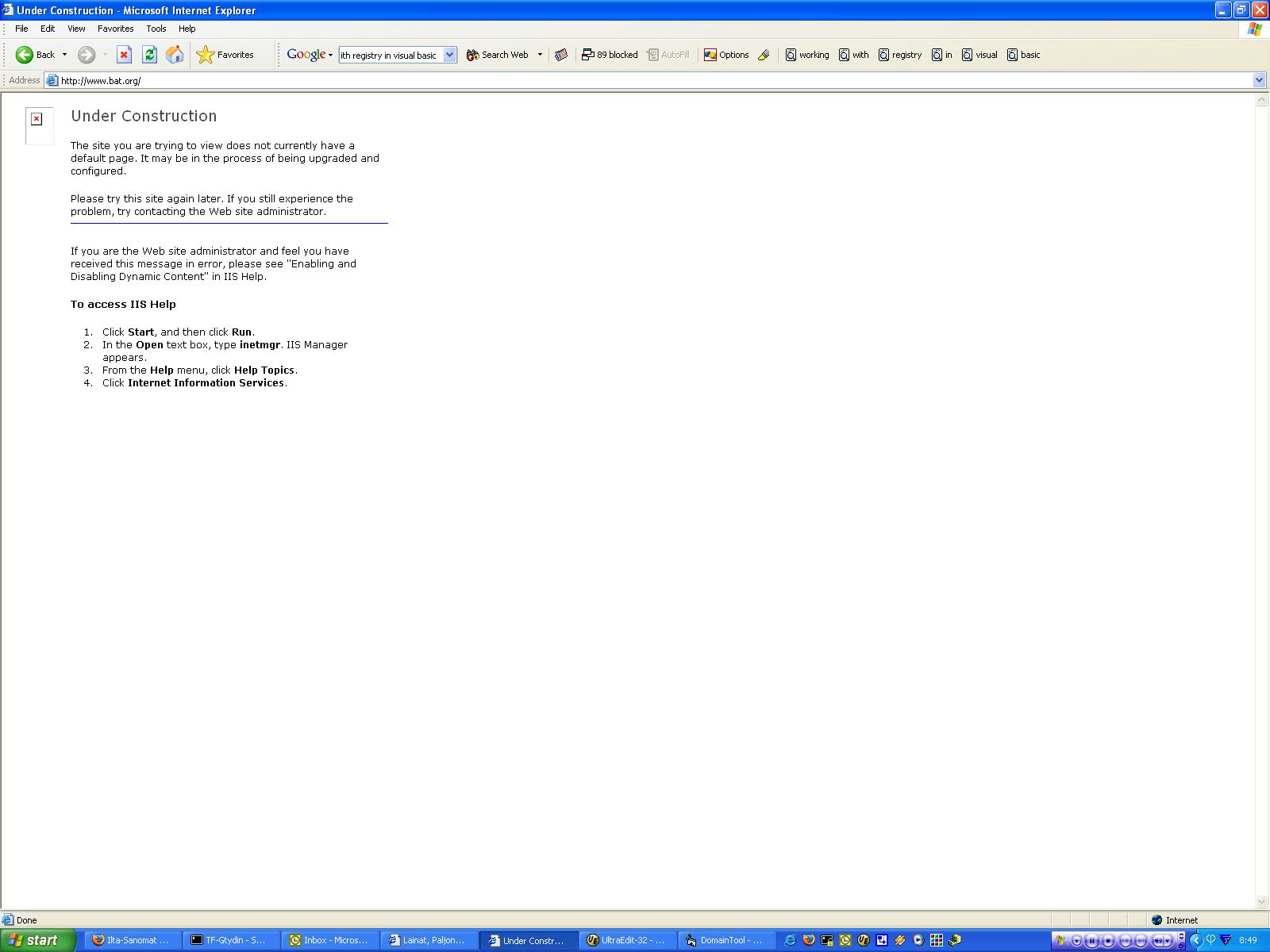Image resolution: width=1270 pixels, height=952 pixels.
Task: Click the Search Web button
Action: [498, 55]
